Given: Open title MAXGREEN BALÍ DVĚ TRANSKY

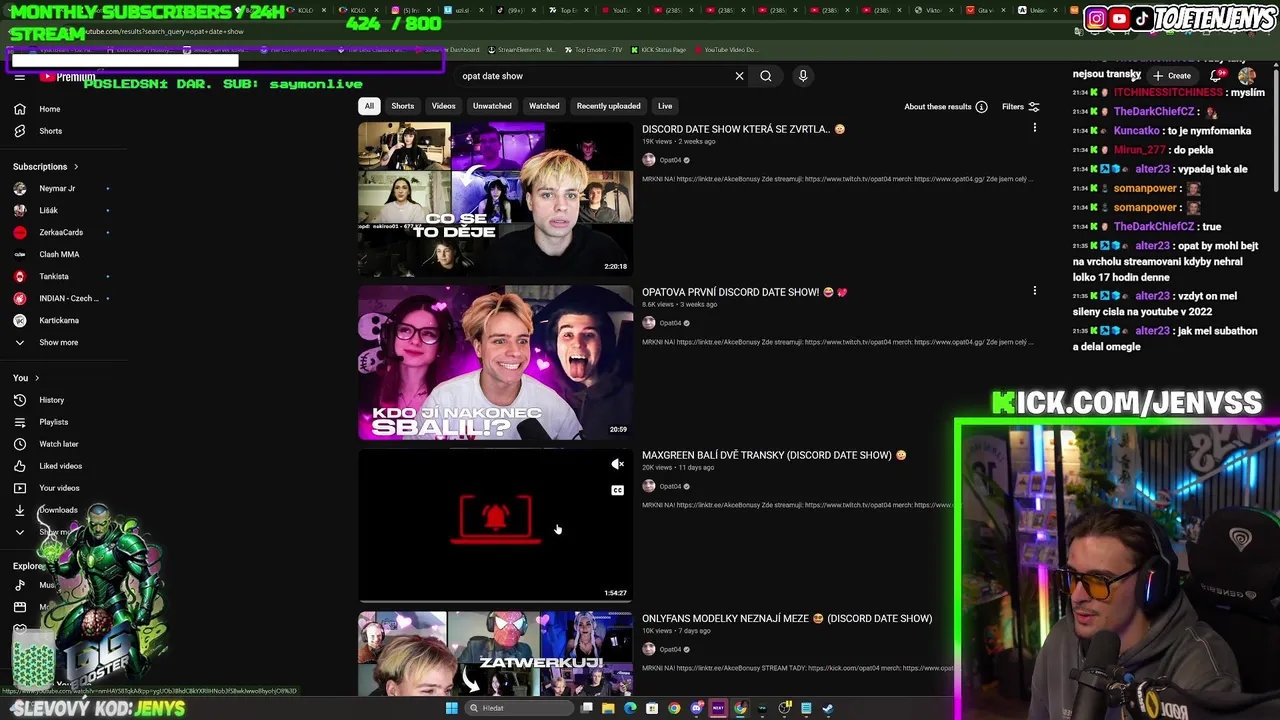Looking at the screenshot, I should click(x=773, y=455).
